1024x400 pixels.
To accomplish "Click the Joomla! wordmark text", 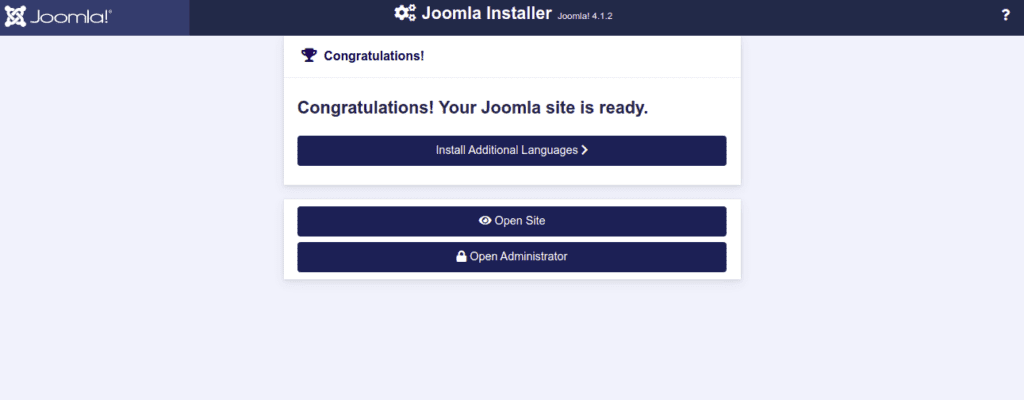I will [x=70, y=18].
